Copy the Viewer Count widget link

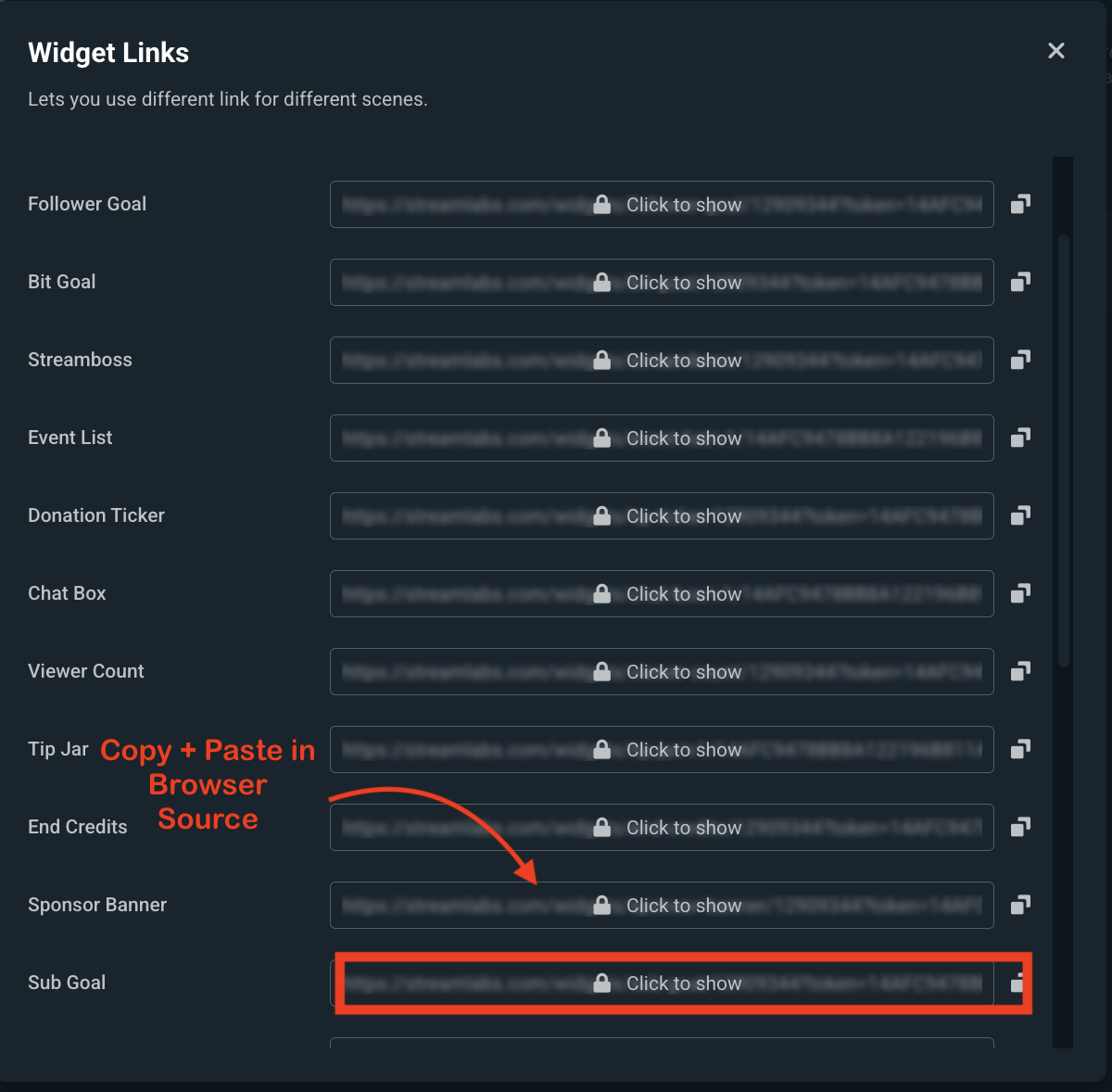[1020, 671]
